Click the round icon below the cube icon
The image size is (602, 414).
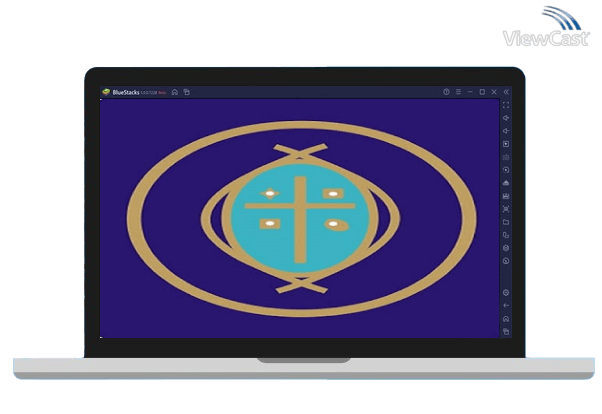pyautogui.click(x=506, y=261)
